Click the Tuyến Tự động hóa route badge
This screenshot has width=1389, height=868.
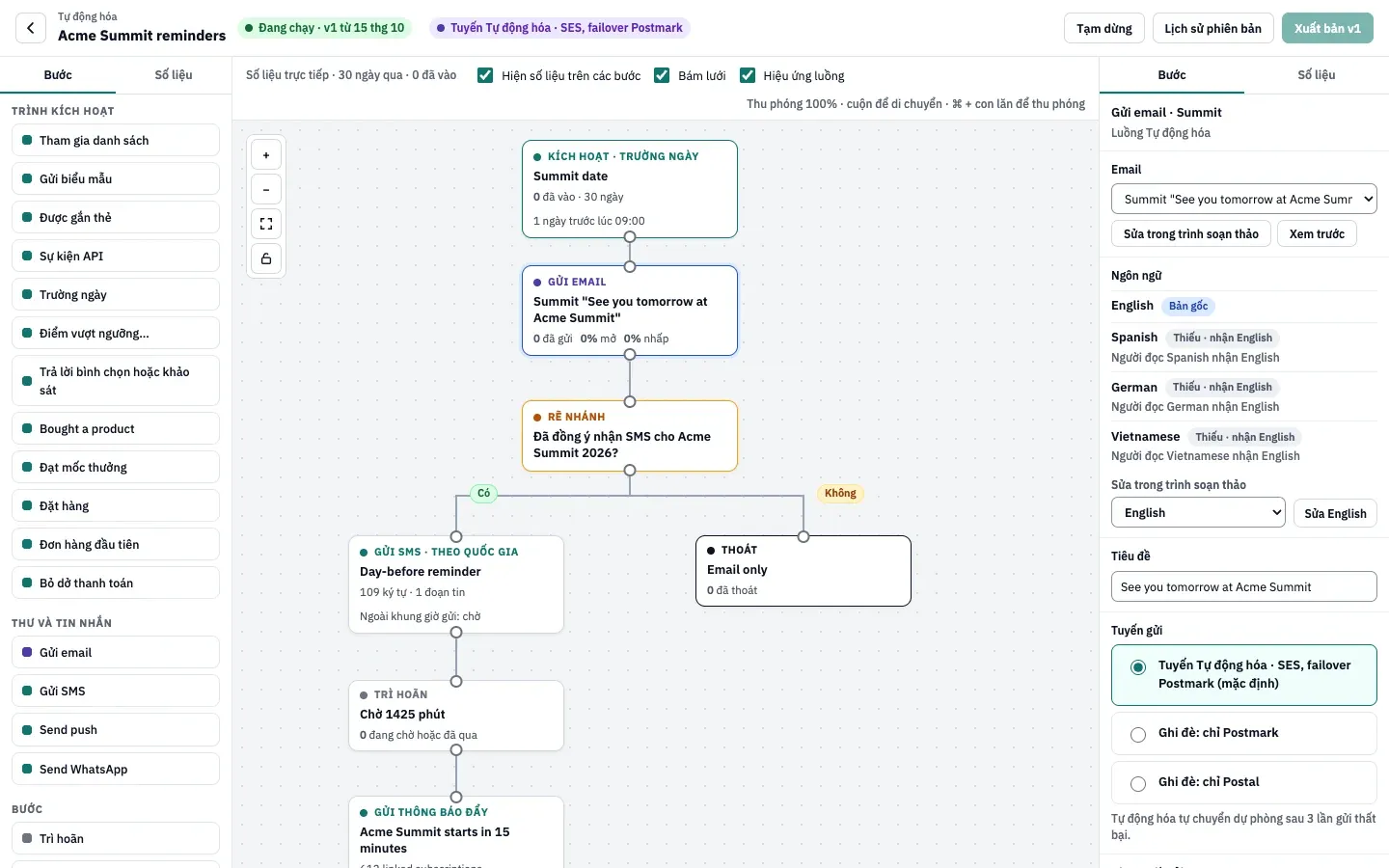pos(559,28)
